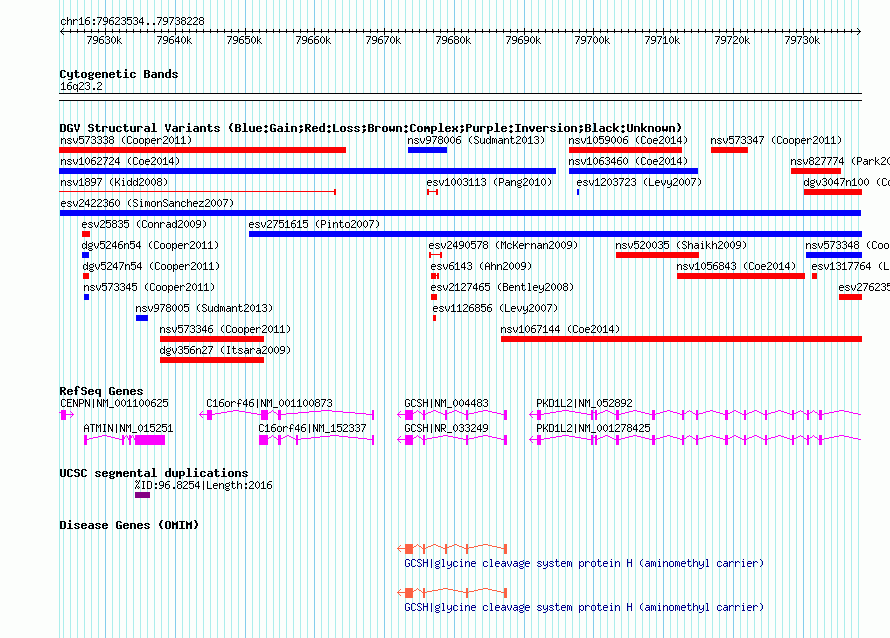Click ATMIN|NM_015251 gene label
This screenshot has width=890, height=638.
tap(128, 428)
